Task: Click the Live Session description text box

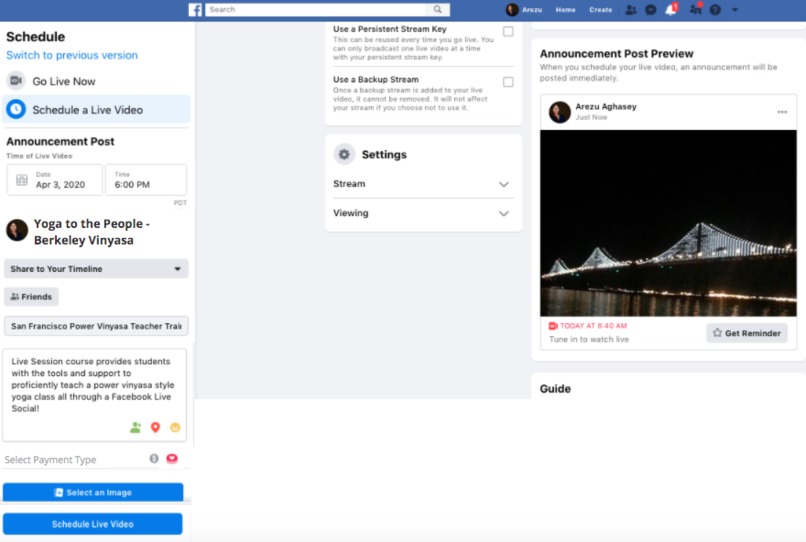Action: click(x=95, y=394)
